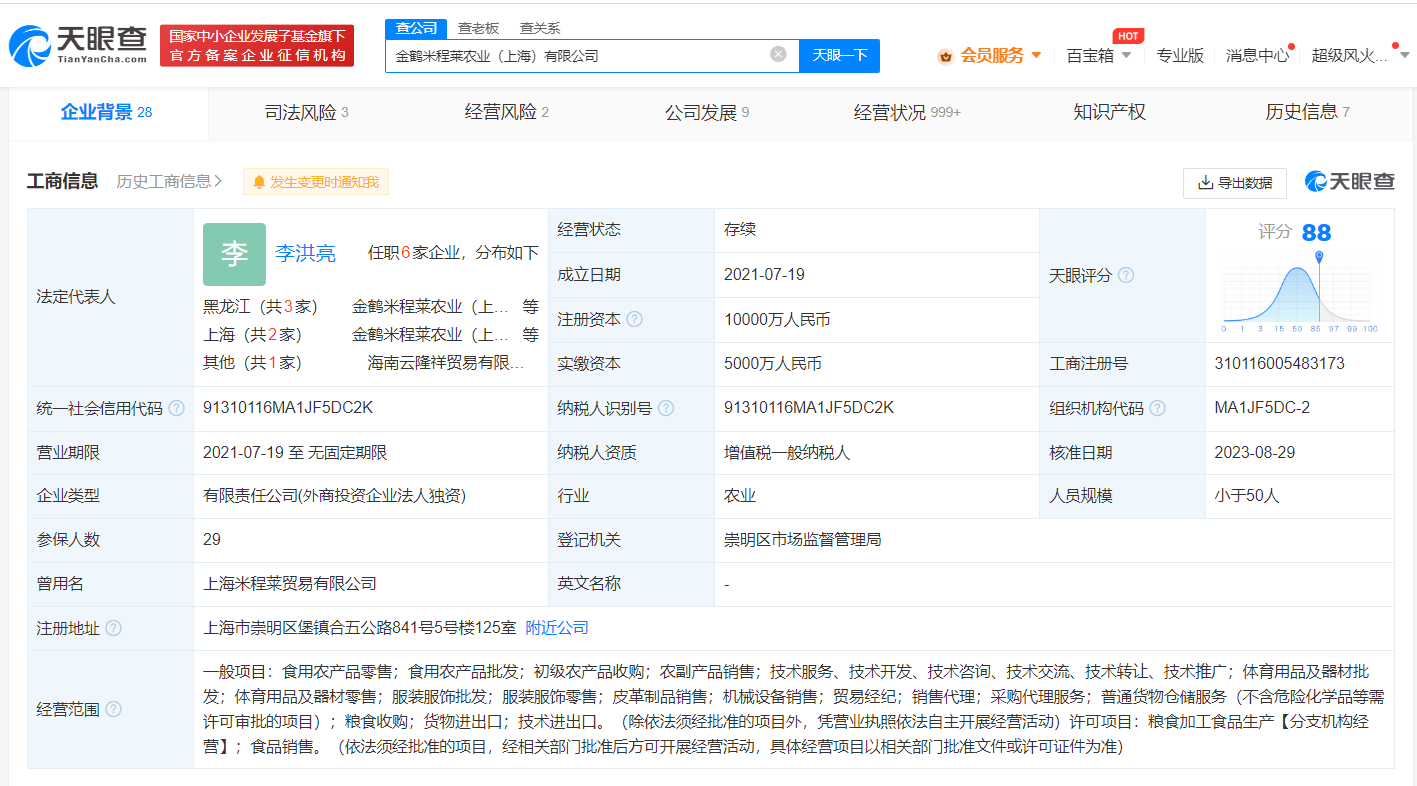
Task: Click the 导出数据 export button
Action: pos(1235,182)
